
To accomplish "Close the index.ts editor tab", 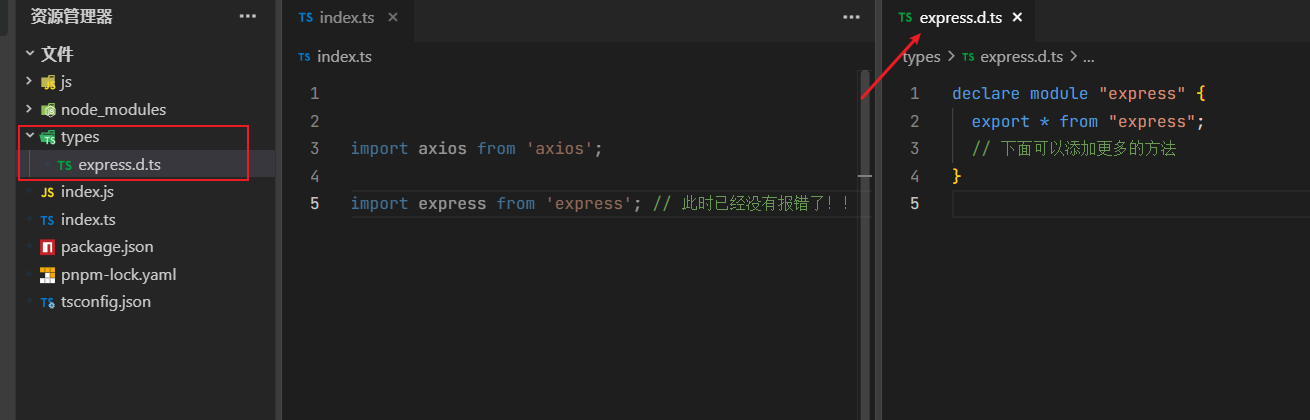I will click(x=393, y=18).
